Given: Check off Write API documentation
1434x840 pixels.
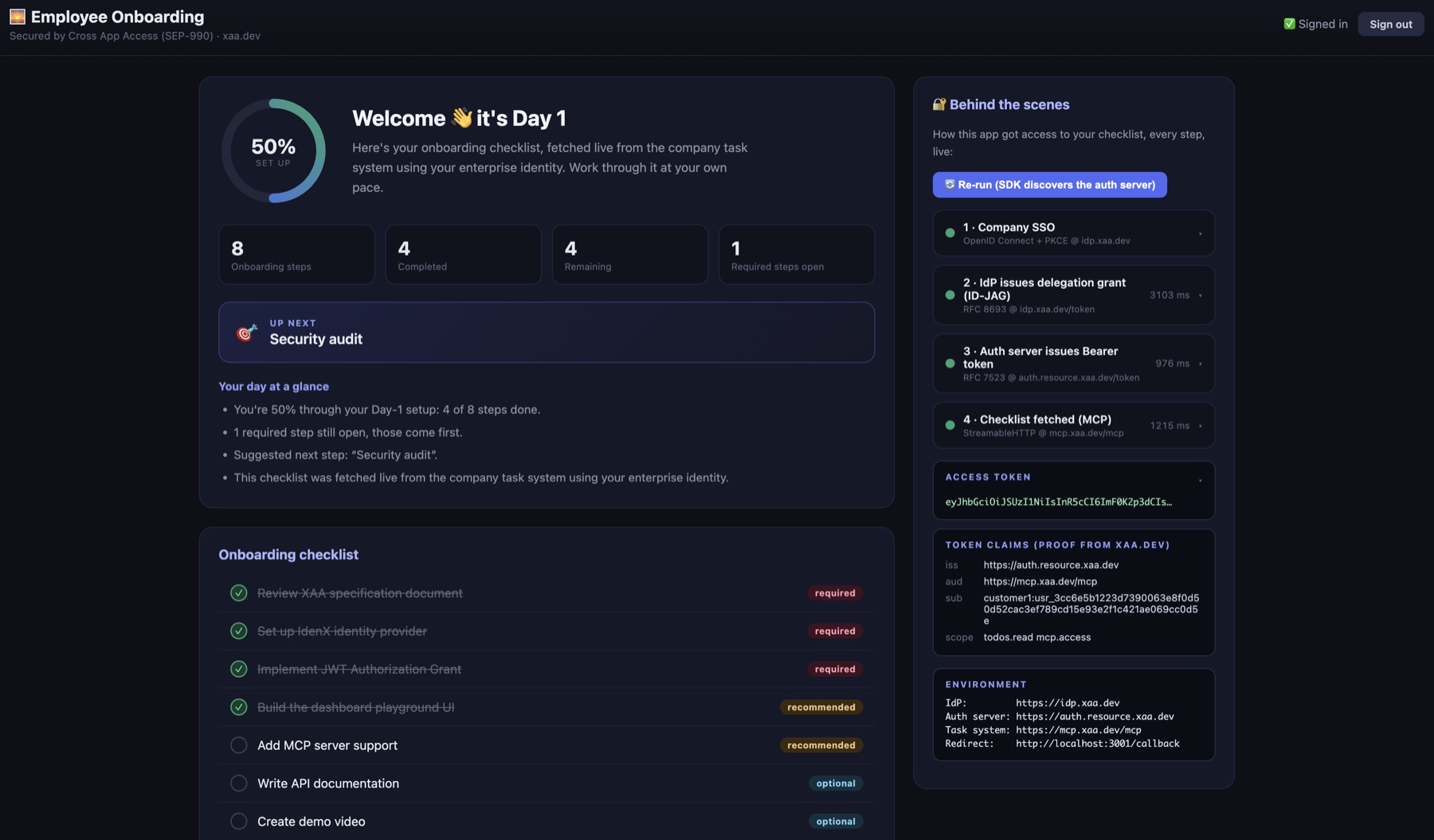Looking at the screenshot, I should tap(238, 784).
